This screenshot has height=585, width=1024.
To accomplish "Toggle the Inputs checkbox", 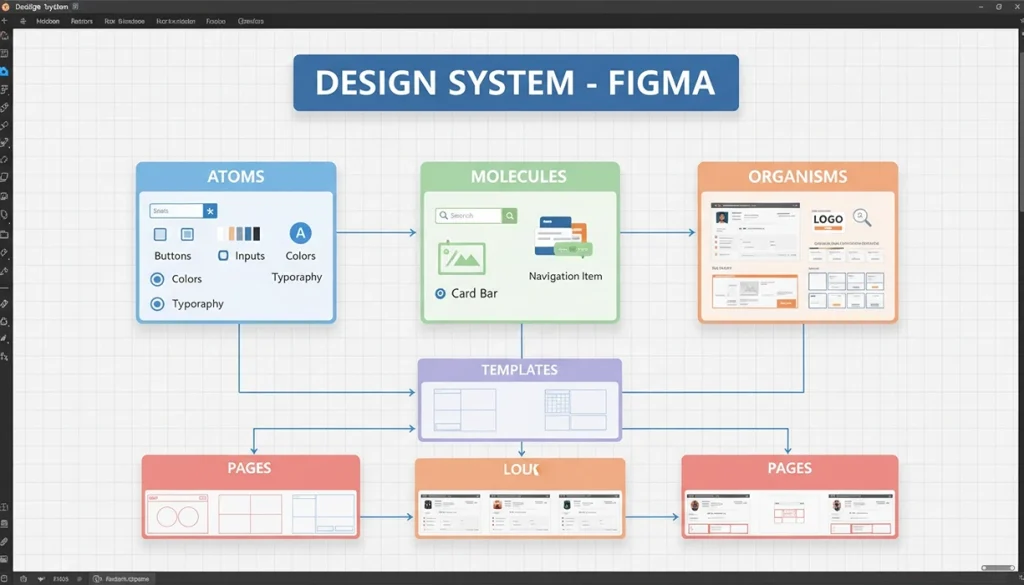I will [x=223, y=255].
